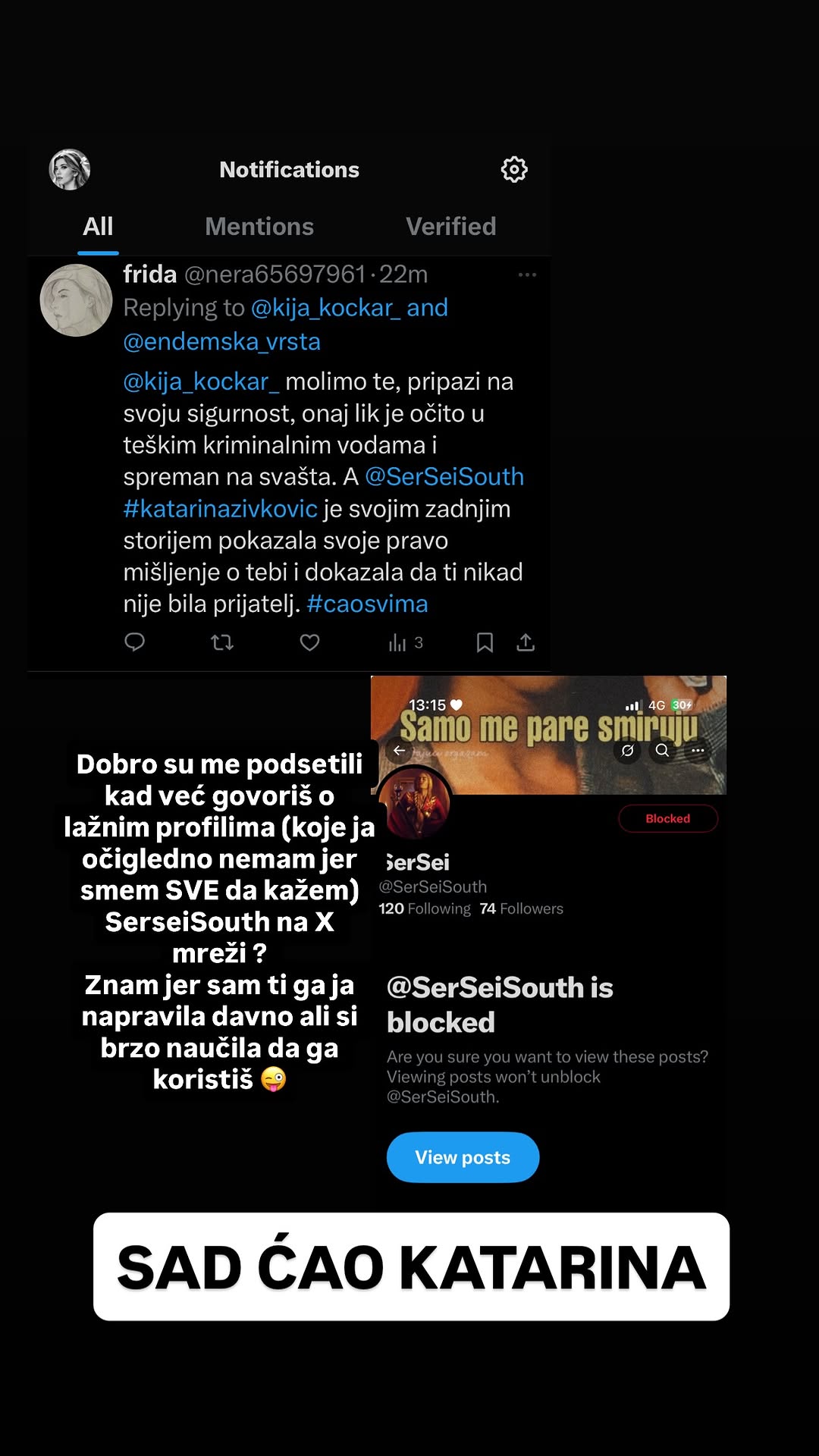Bookmark frida's tweet
Screen dimensions: 819x1456
point(485,642)
